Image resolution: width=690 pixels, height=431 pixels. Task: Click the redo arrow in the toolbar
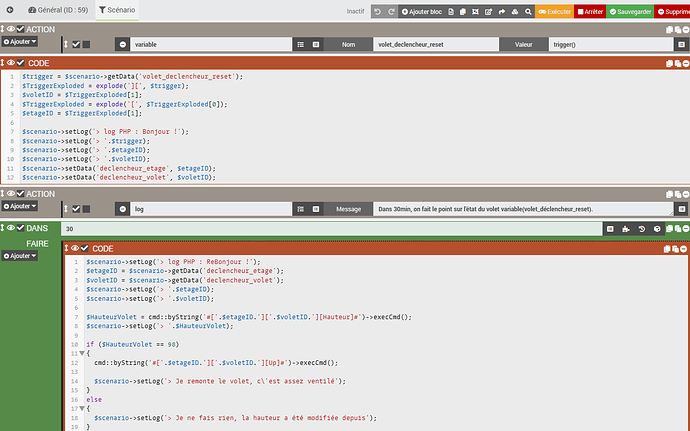(x=391, y=11)
